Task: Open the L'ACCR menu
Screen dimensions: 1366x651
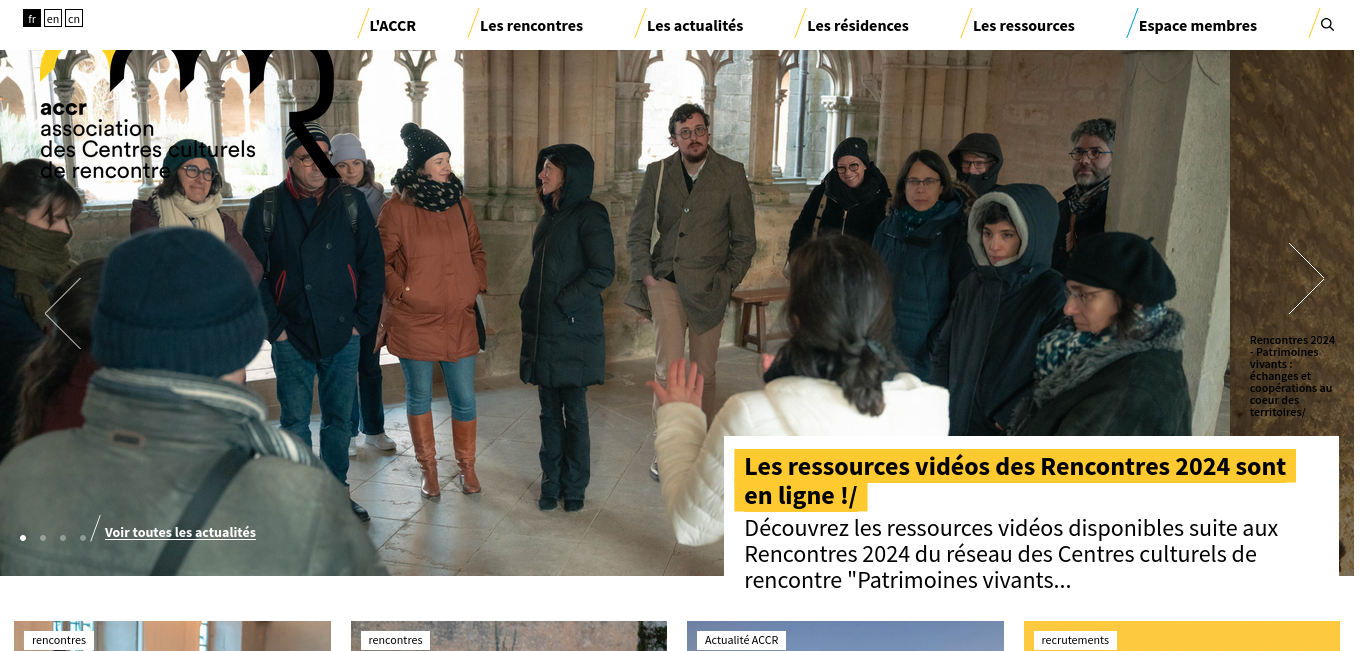Action: [x=392, y=26]
